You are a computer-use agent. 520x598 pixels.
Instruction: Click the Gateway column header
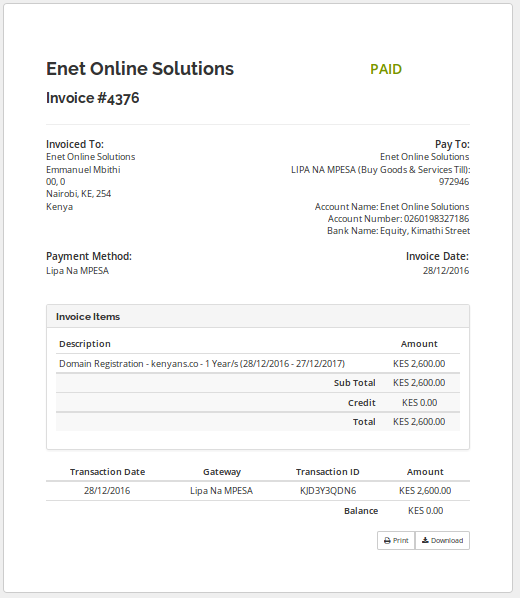[x=222, y=472]
